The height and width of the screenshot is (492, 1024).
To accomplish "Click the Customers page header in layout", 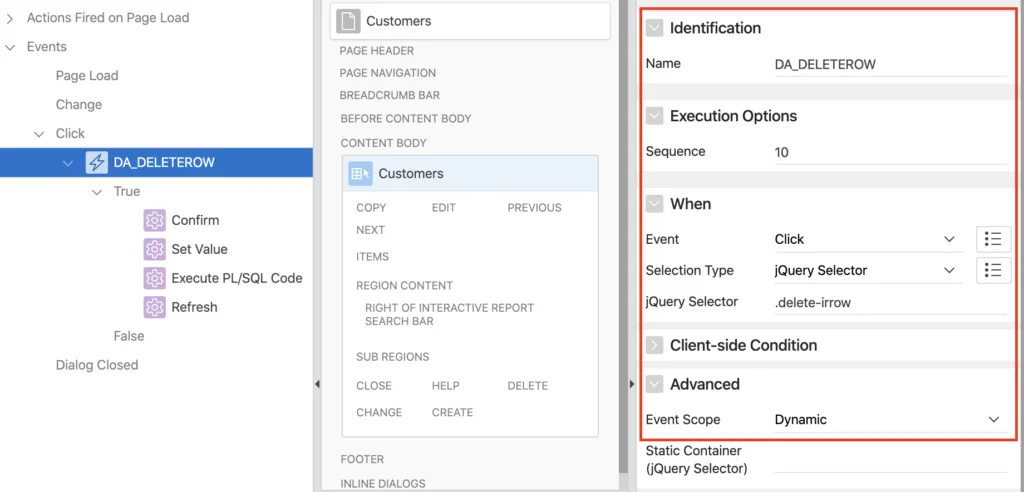I will tap(470, 21).
